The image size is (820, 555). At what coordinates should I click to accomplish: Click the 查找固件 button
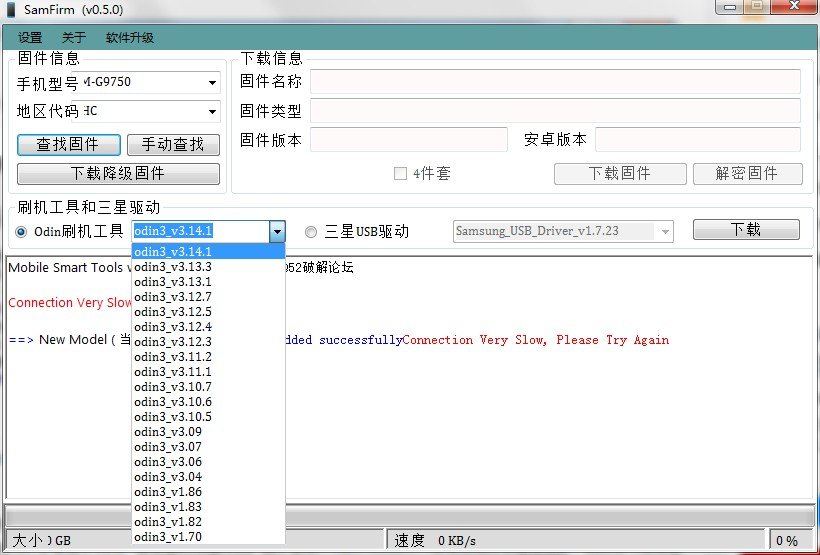tap(69, 145)
